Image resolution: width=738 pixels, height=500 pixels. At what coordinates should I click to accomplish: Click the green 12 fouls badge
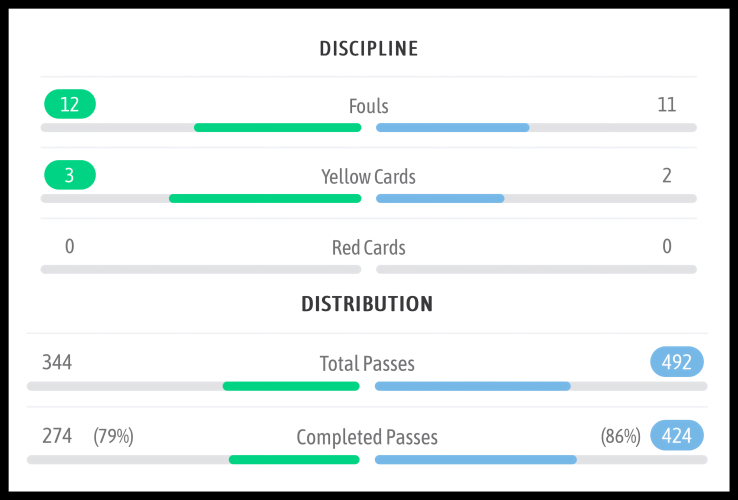pos(70,104)
